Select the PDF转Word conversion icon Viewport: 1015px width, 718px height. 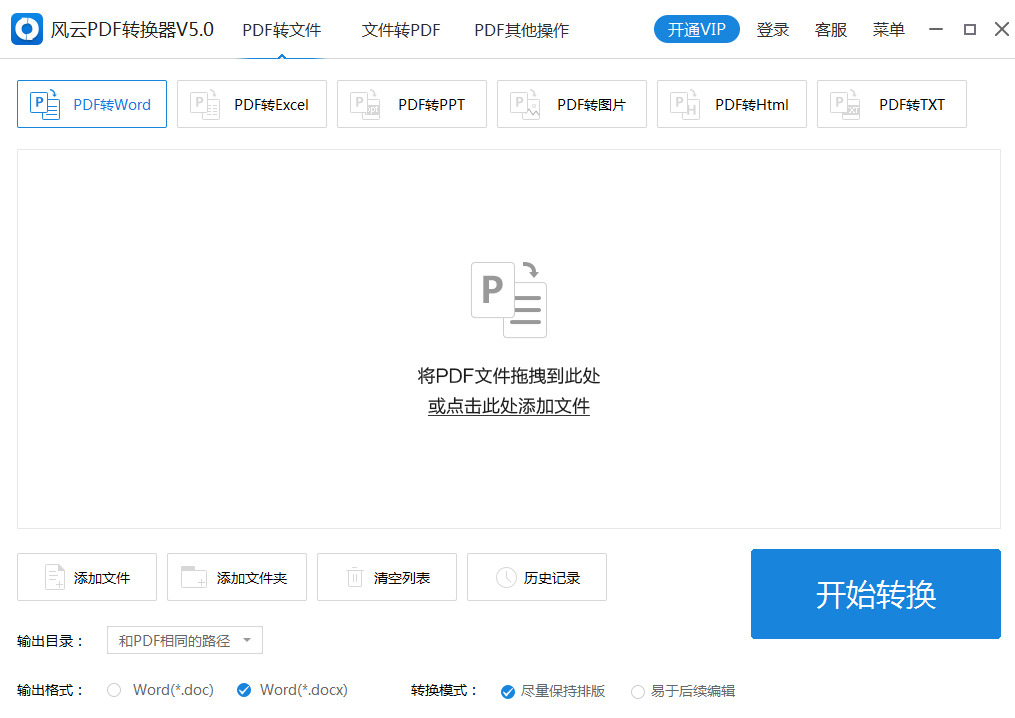click(x=45, y=104)
